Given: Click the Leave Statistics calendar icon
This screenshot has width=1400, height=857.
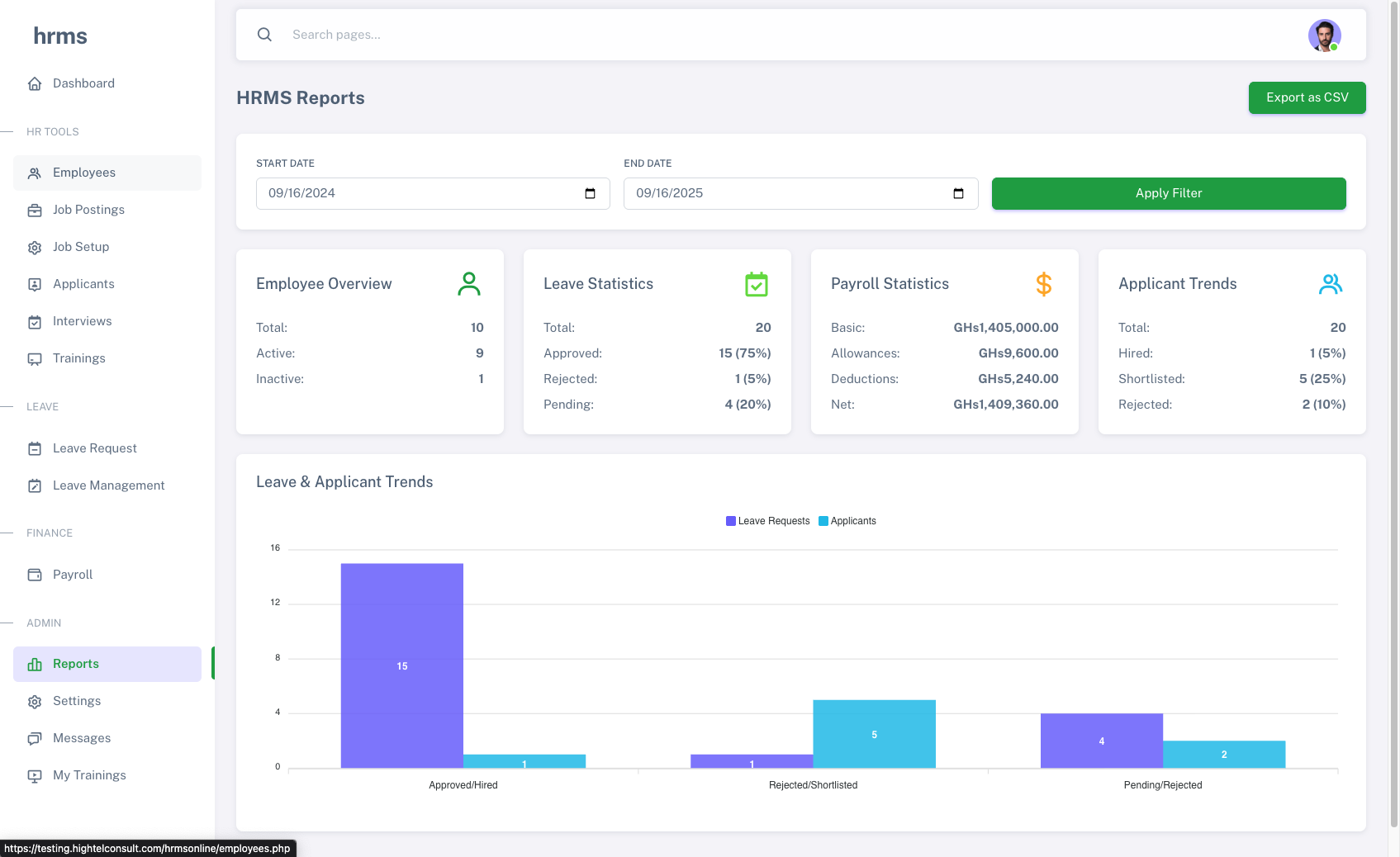Looking at the screenshot, I should pos(756,284).
